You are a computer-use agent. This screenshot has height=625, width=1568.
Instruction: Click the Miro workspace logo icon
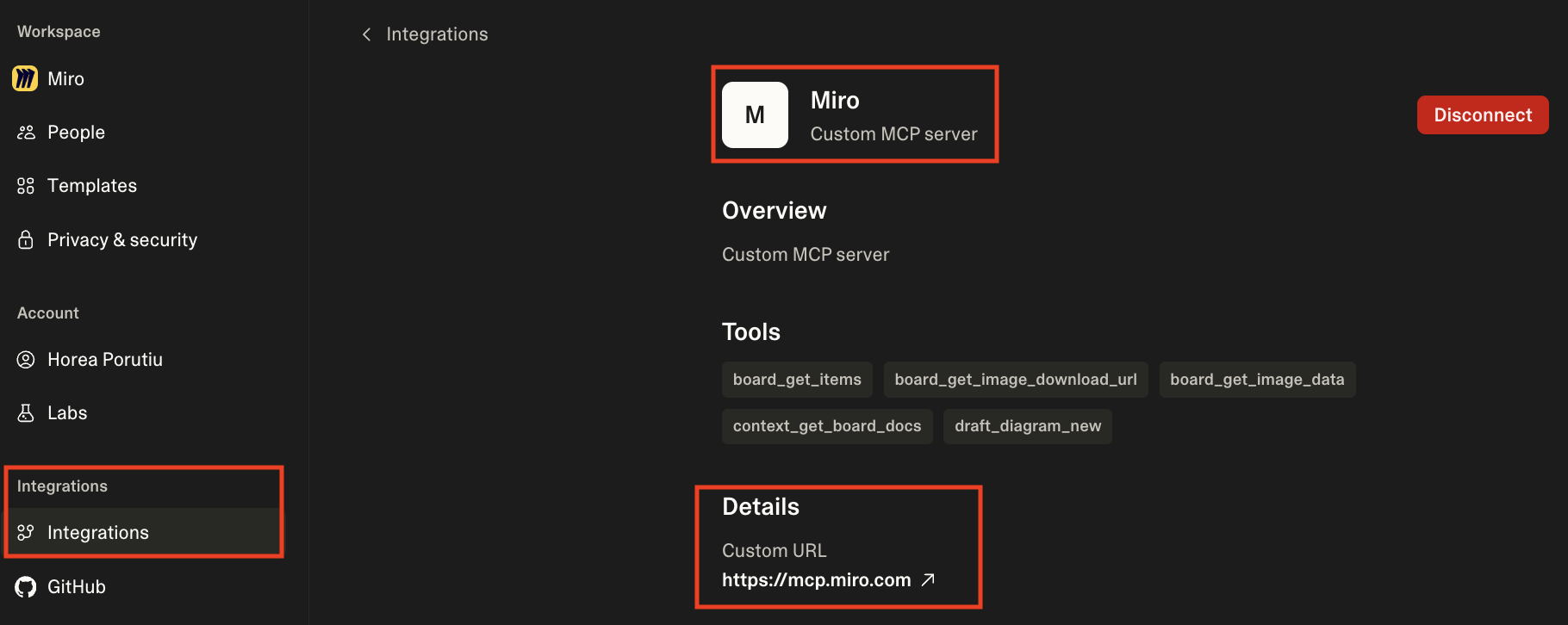click(25, 78)
